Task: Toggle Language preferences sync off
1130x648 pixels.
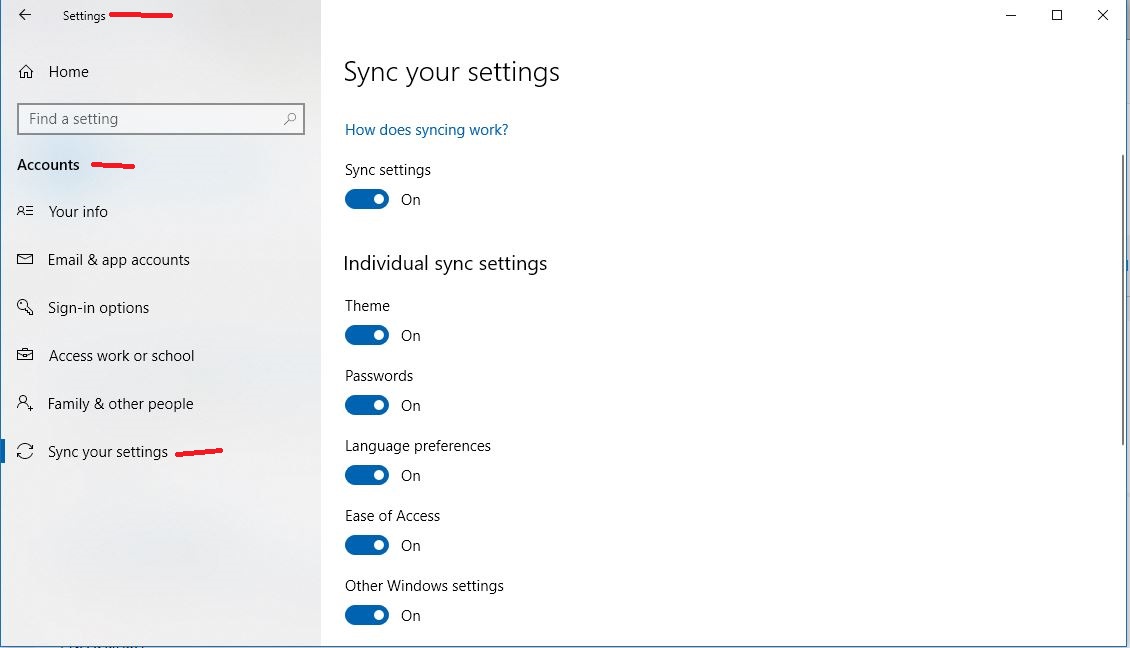Action: [367, 475]
